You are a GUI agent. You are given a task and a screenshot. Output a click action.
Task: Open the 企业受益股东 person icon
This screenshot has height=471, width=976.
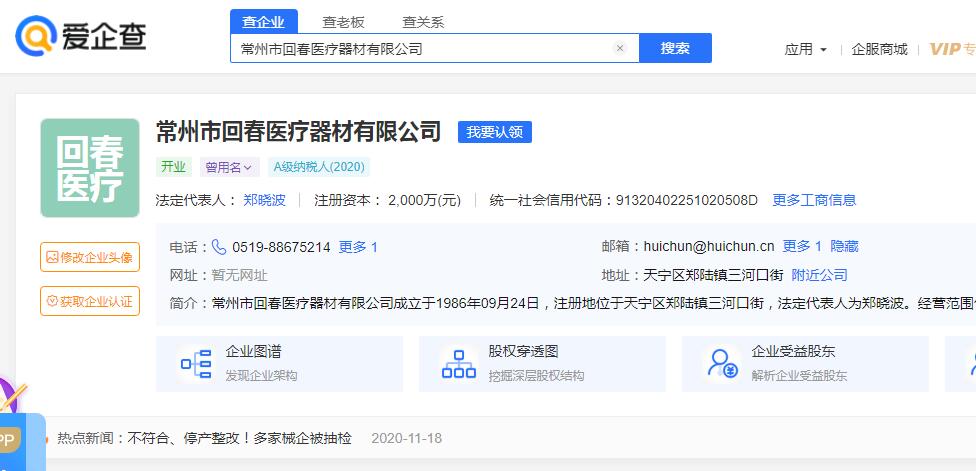[722, 364]
